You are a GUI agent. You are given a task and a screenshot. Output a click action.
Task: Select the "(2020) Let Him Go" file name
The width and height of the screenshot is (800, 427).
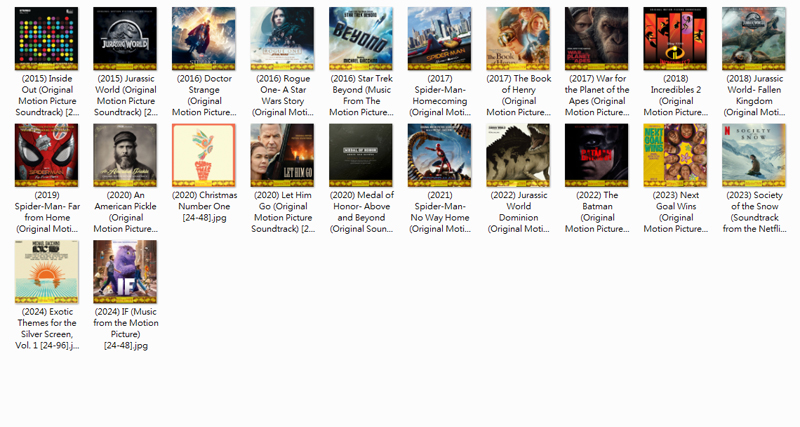283,212
